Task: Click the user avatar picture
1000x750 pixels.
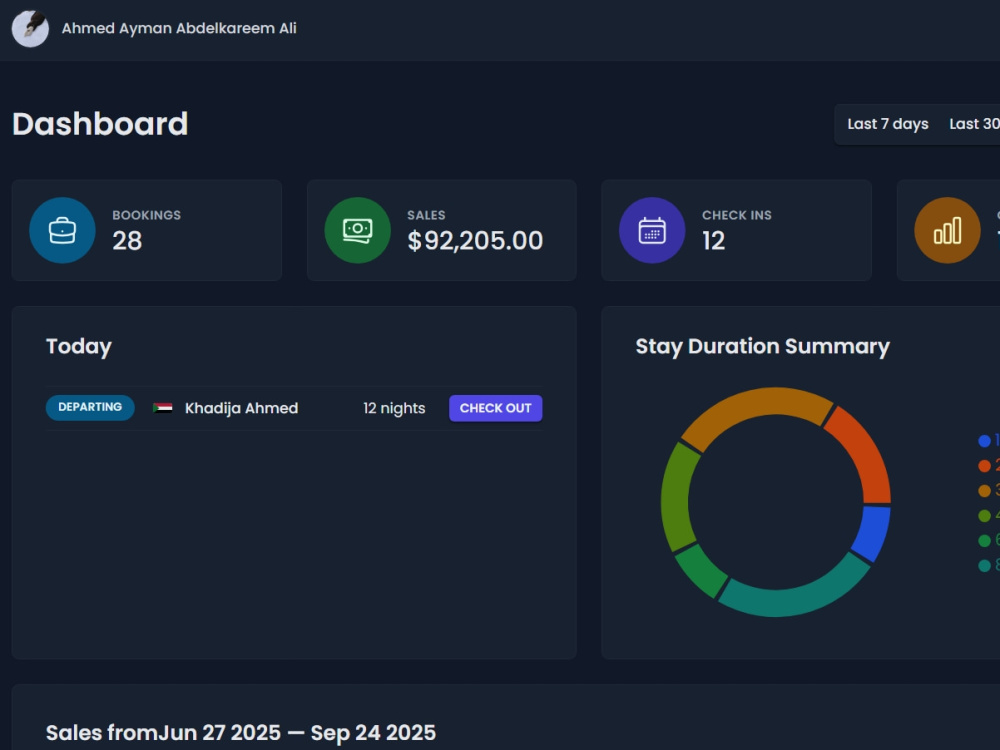Action: [x=30, y=28]
